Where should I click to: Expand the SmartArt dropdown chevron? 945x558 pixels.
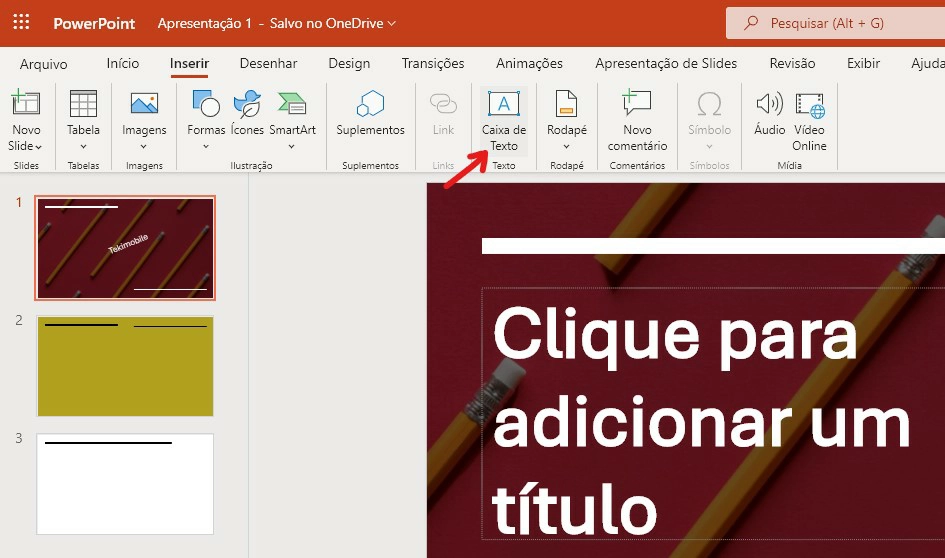click(292, 146)
